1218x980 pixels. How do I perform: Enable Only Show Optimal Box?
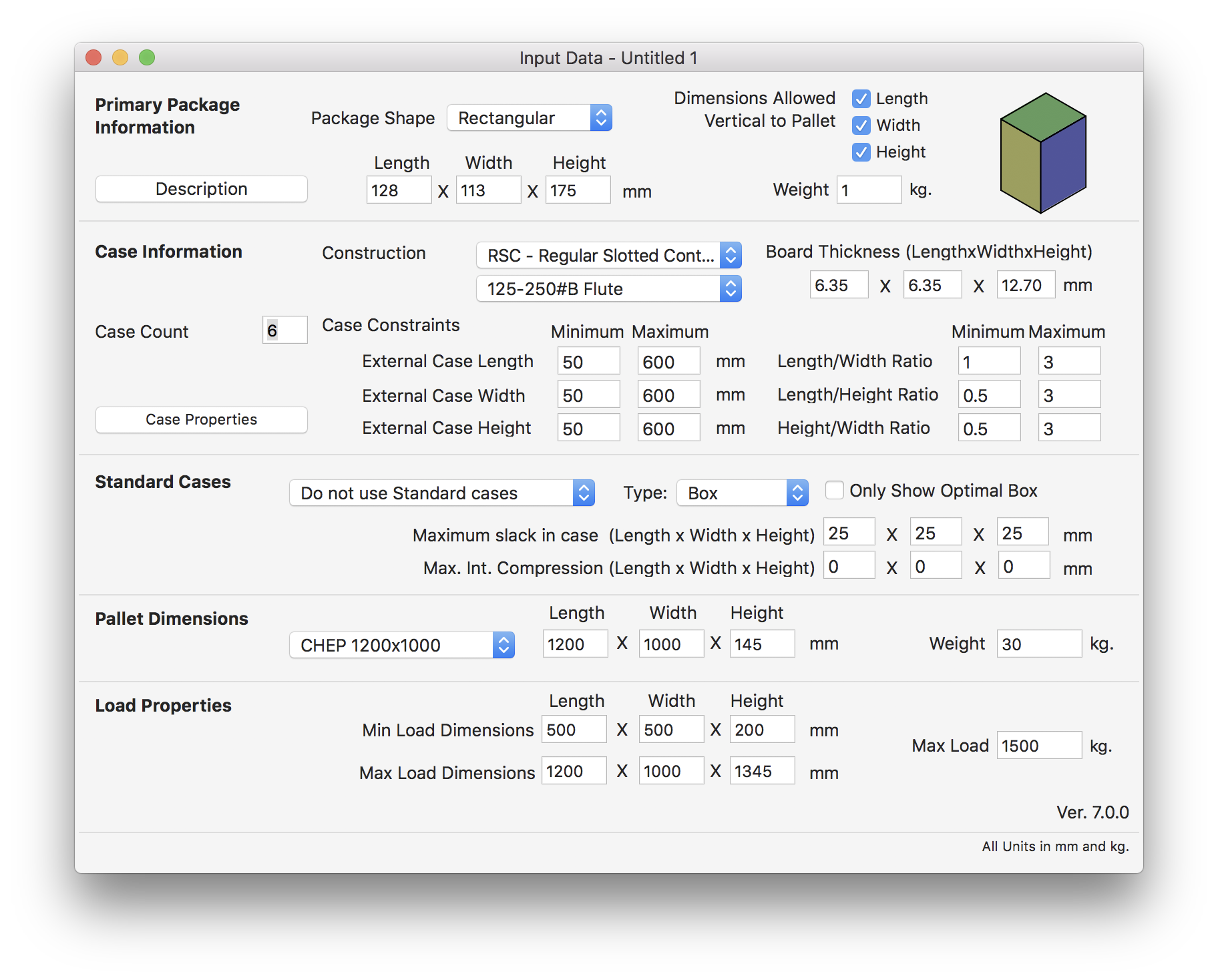pyautogui.click(x=834, y=490)
